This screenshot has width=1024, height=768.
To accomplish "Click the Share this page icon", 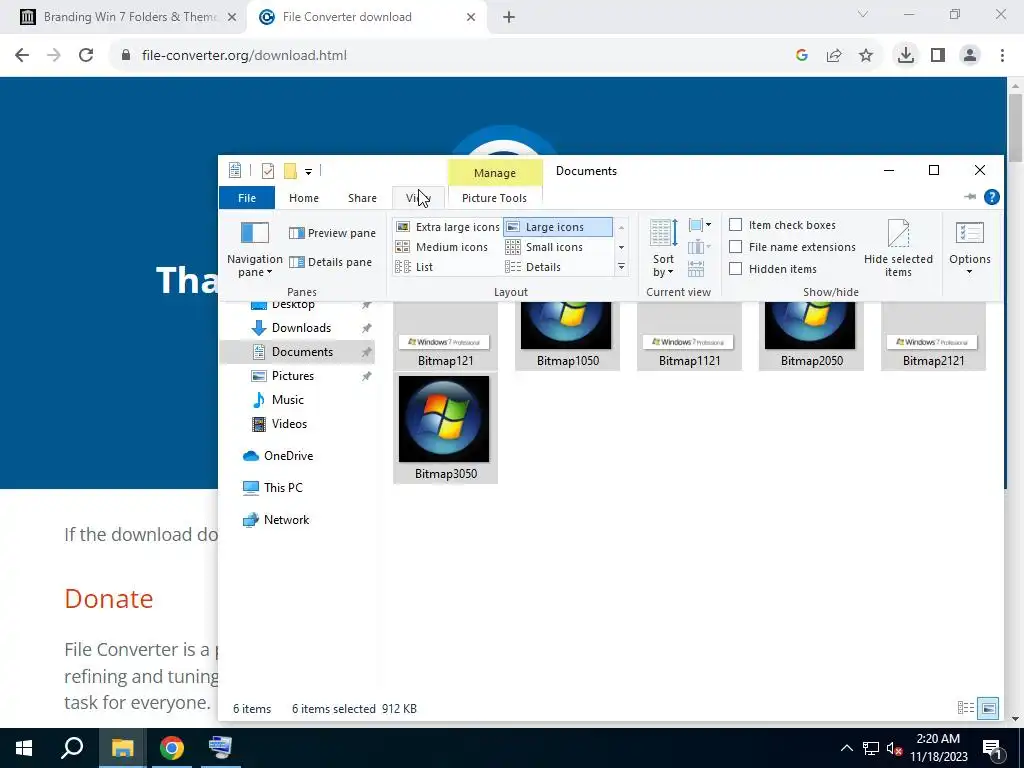I will tap(834, 56).
